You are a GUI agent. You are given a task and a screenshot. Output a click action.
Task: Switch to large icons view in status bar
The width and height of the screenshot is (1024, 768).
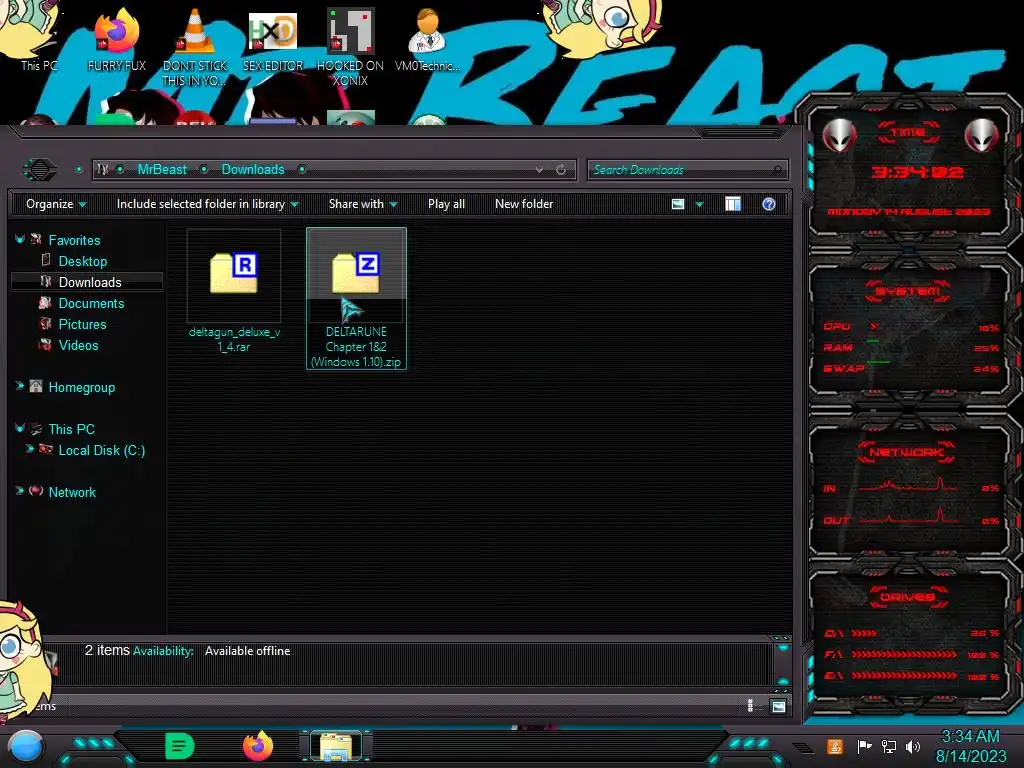point(778,706)
